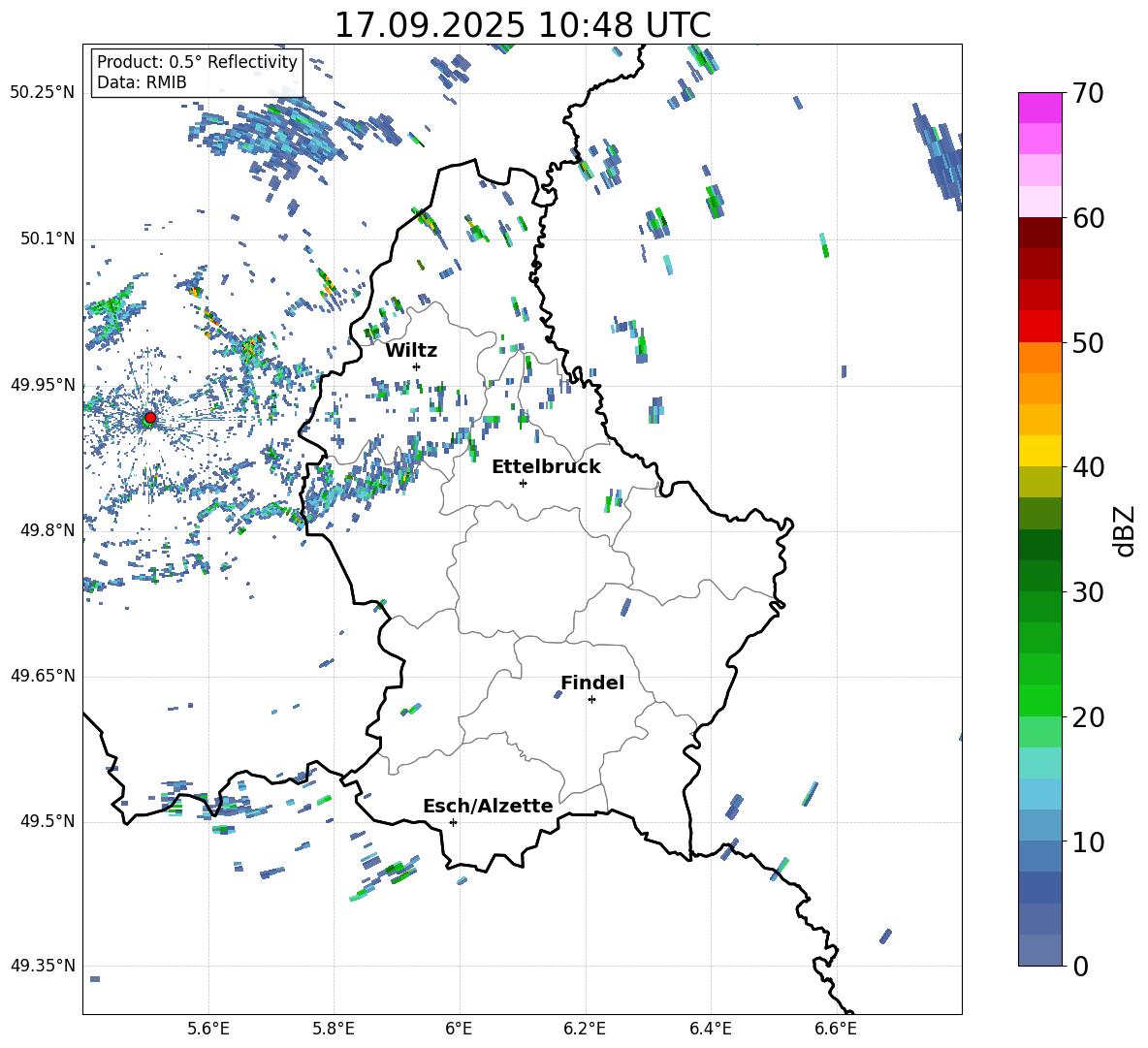Click the 'Data: RMIB' text
The width and height of the screenshot is (1148, 1048).
point(142,82)
